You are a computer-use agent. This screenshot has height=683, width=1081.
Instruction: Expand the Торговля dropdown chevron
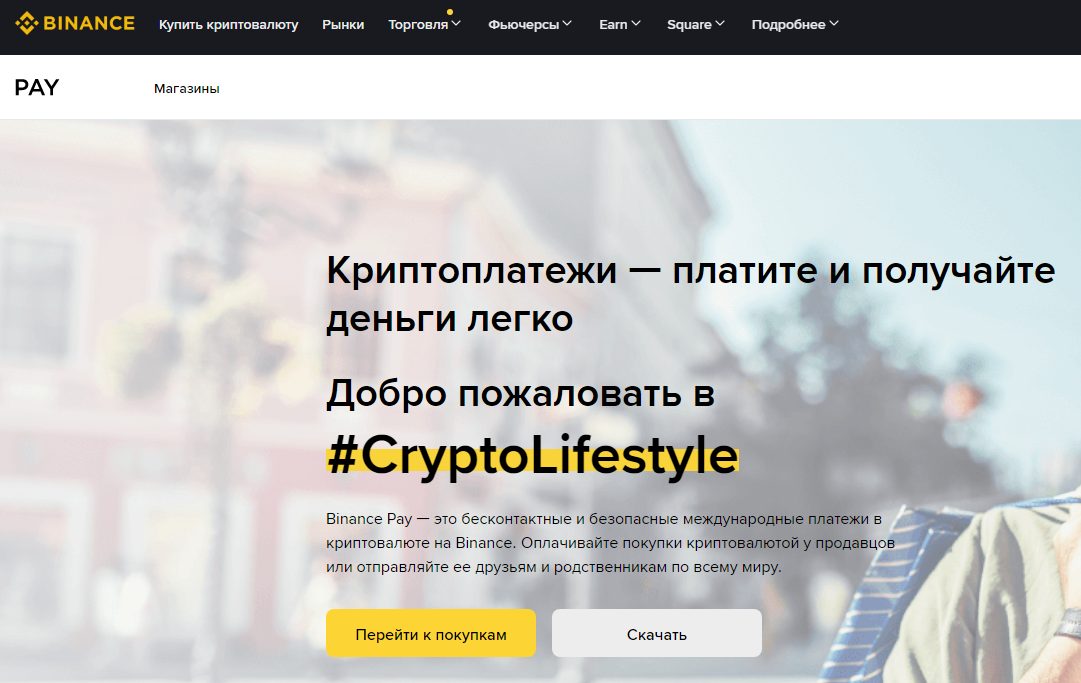pos(456,23)
